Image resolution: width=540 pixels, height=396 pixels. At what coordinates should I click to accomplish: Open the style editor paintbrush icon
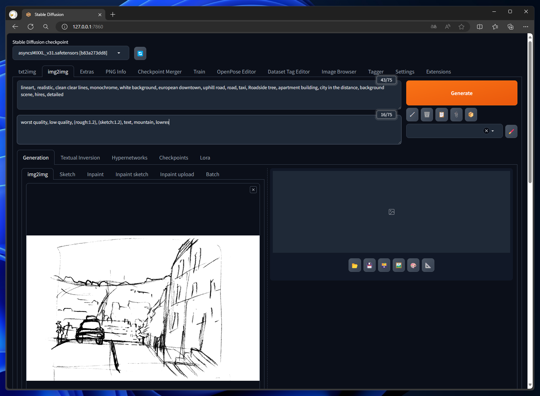pyautogui.click(x=511, y=131)
